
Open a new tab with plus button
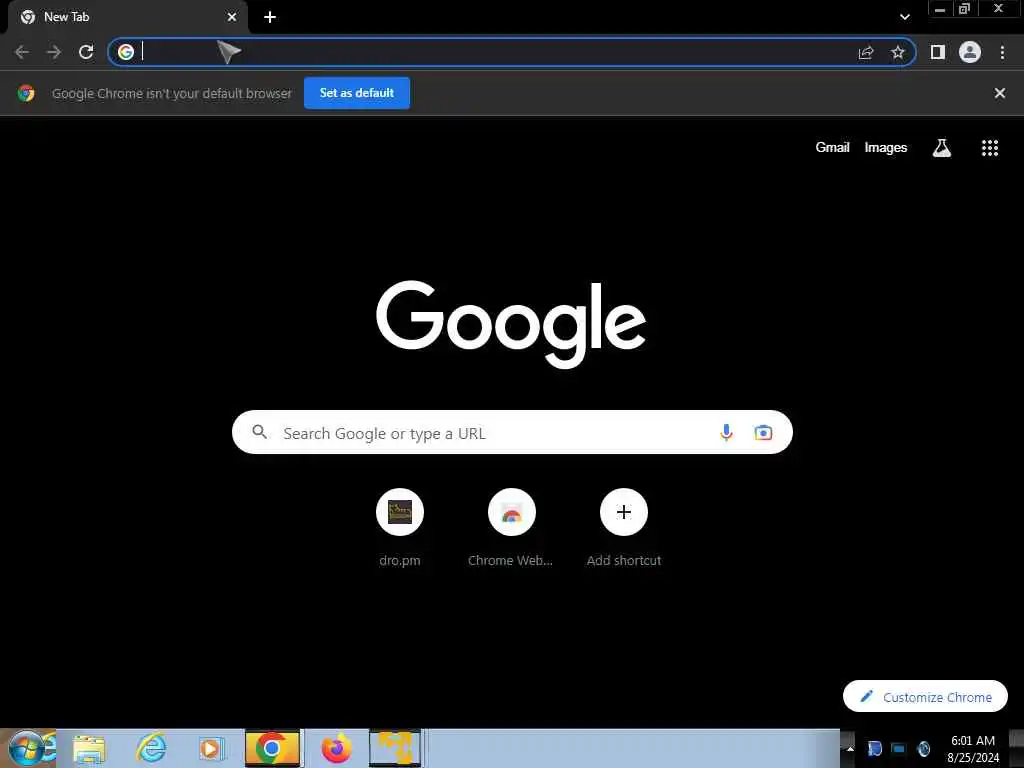click(x=270, y=17)
